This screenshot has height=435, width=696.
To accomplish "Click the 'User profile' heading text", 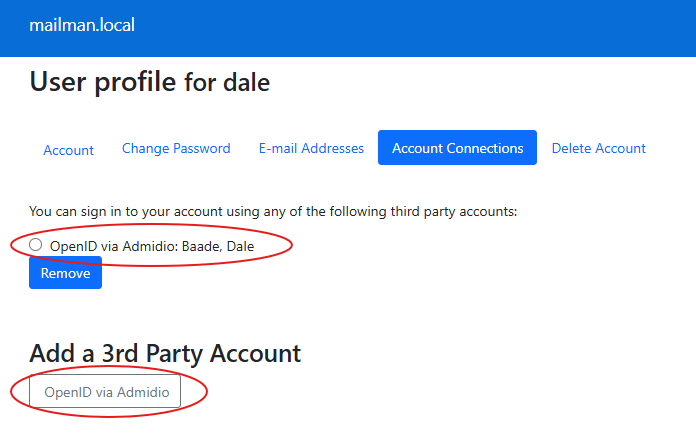I will point(102,82).
